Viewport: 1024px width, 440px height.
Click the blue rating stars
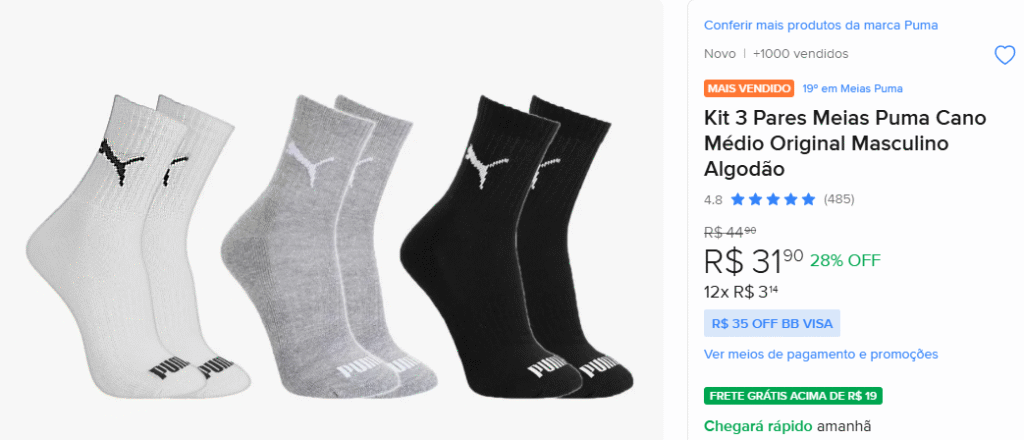pyautogui.click(x=773, y=199)
